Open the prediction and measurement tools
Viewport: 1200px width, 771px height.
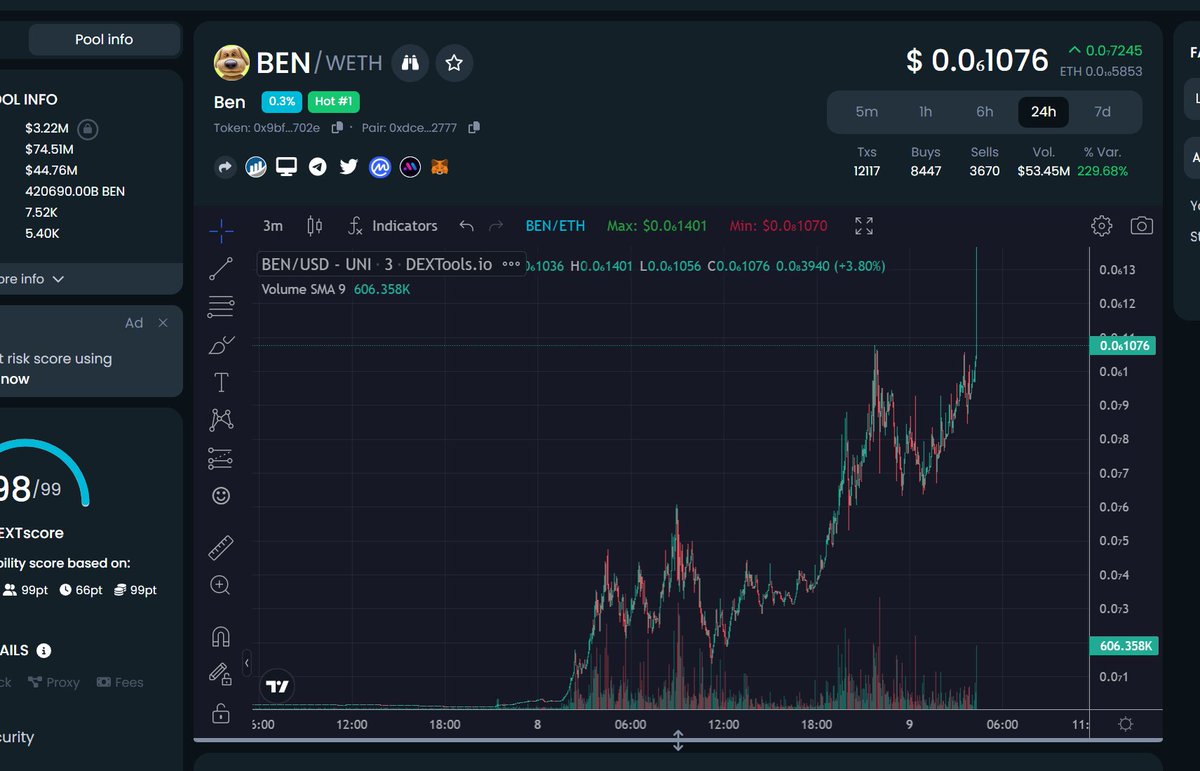click(221, 458)
